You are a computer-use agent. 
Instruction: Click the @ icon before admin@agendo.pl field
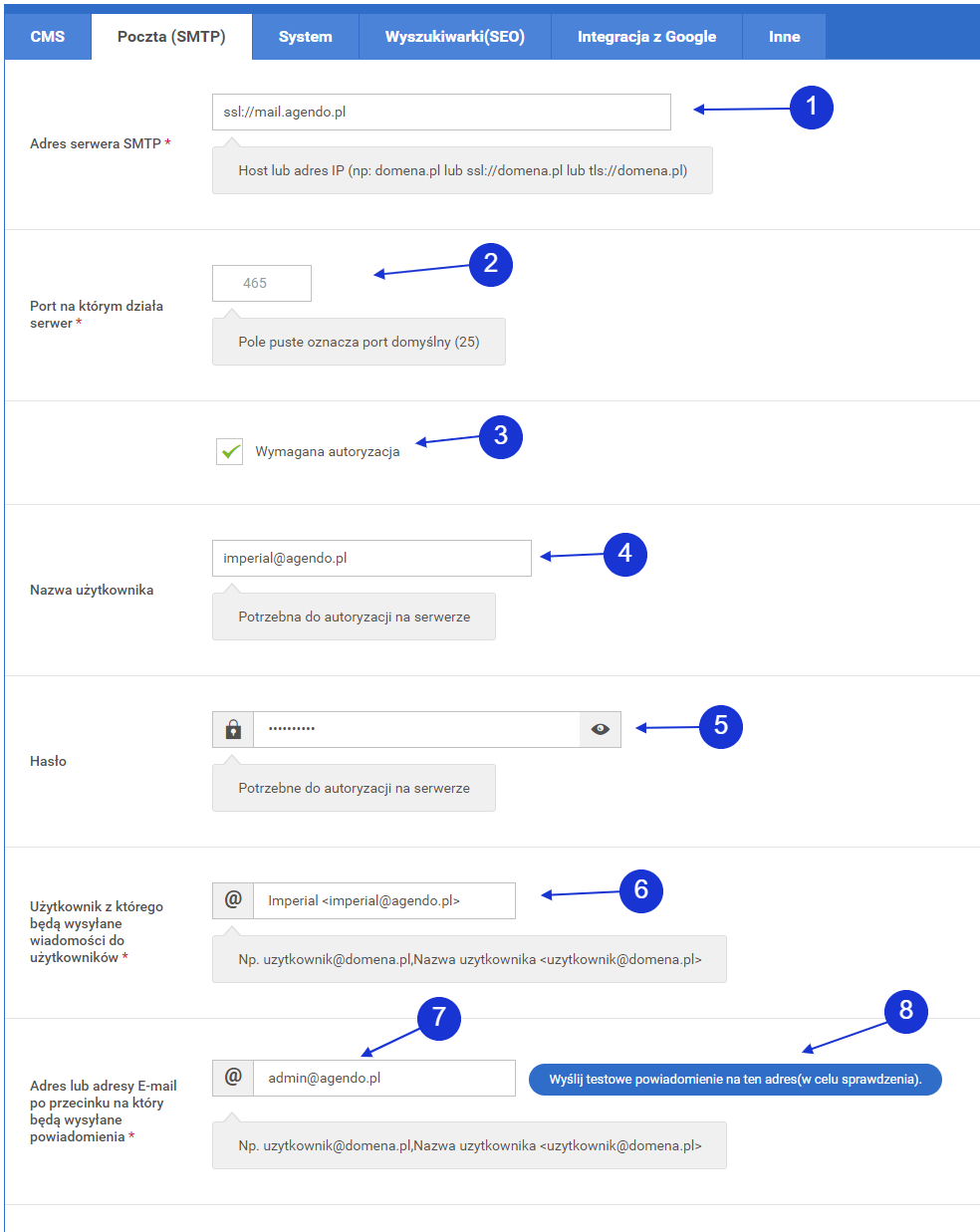click(x=233, y=1078)
